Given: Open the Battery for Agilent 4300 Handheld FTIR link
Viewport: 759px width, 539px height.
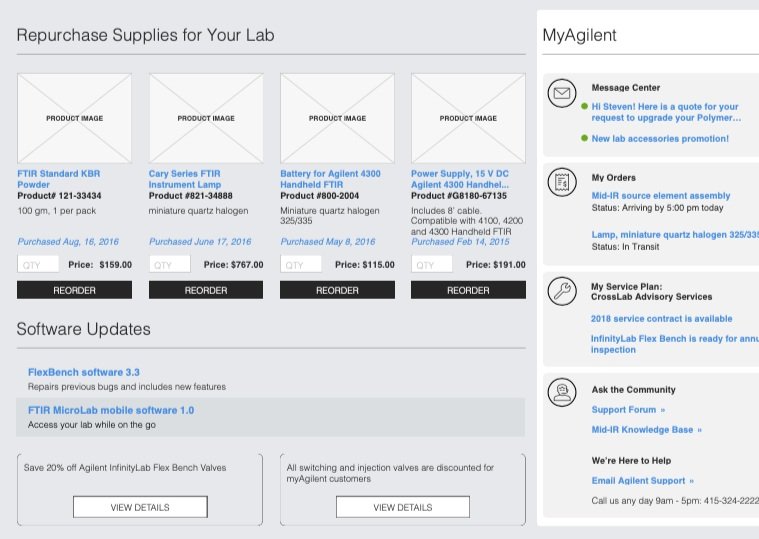Looking at the screenshot, I should tap(330, 179).
